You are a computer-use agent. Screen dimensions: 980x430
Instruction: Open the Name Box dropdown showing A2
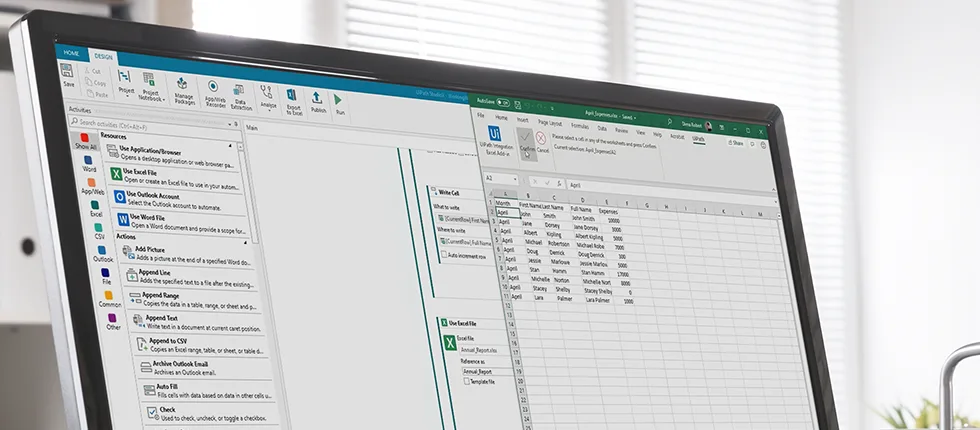(x=515, y=179)
